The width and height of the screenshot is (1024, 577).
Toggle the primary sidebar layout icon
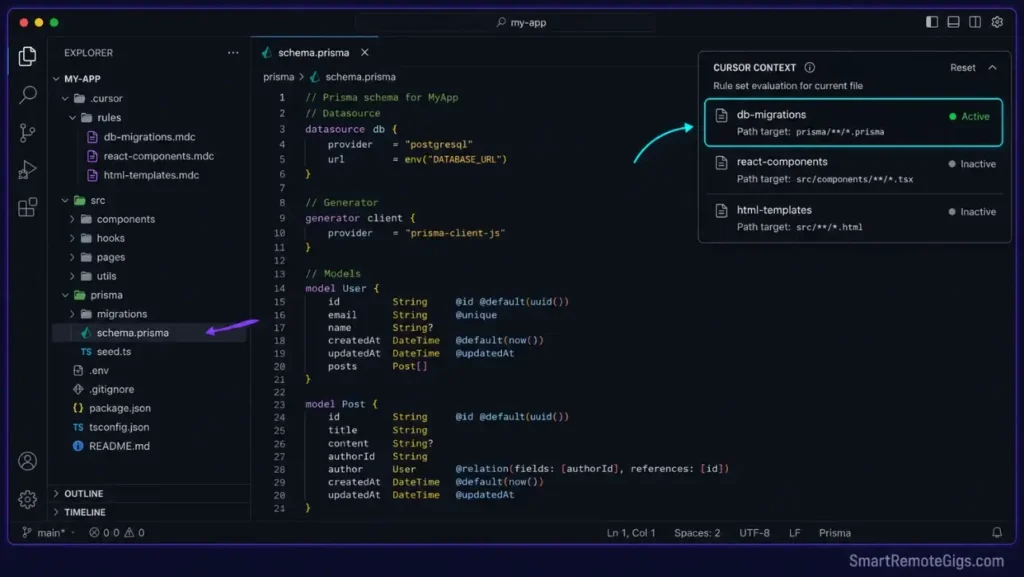click(x=932, y=22)
